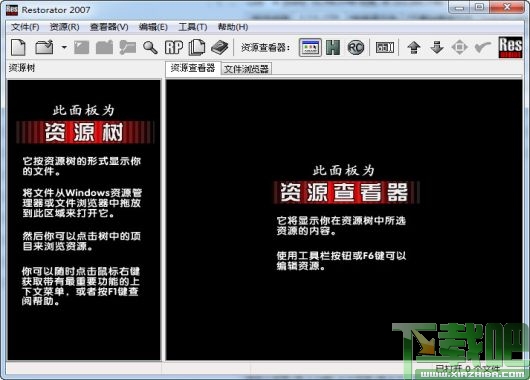
Task: Toggle RC source viewer mode
Action: [356, 47]
